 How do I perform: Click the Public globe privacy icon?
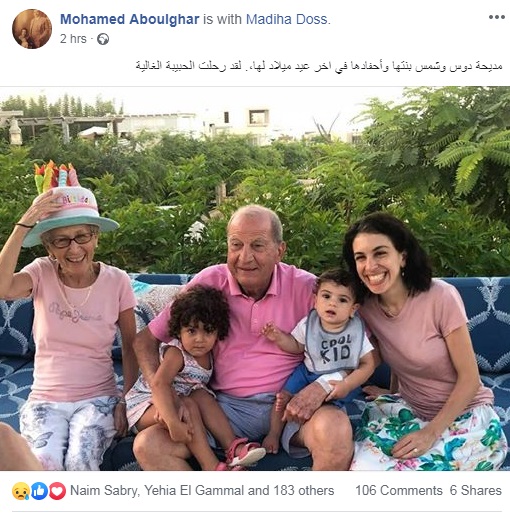(x=103, y=39)
